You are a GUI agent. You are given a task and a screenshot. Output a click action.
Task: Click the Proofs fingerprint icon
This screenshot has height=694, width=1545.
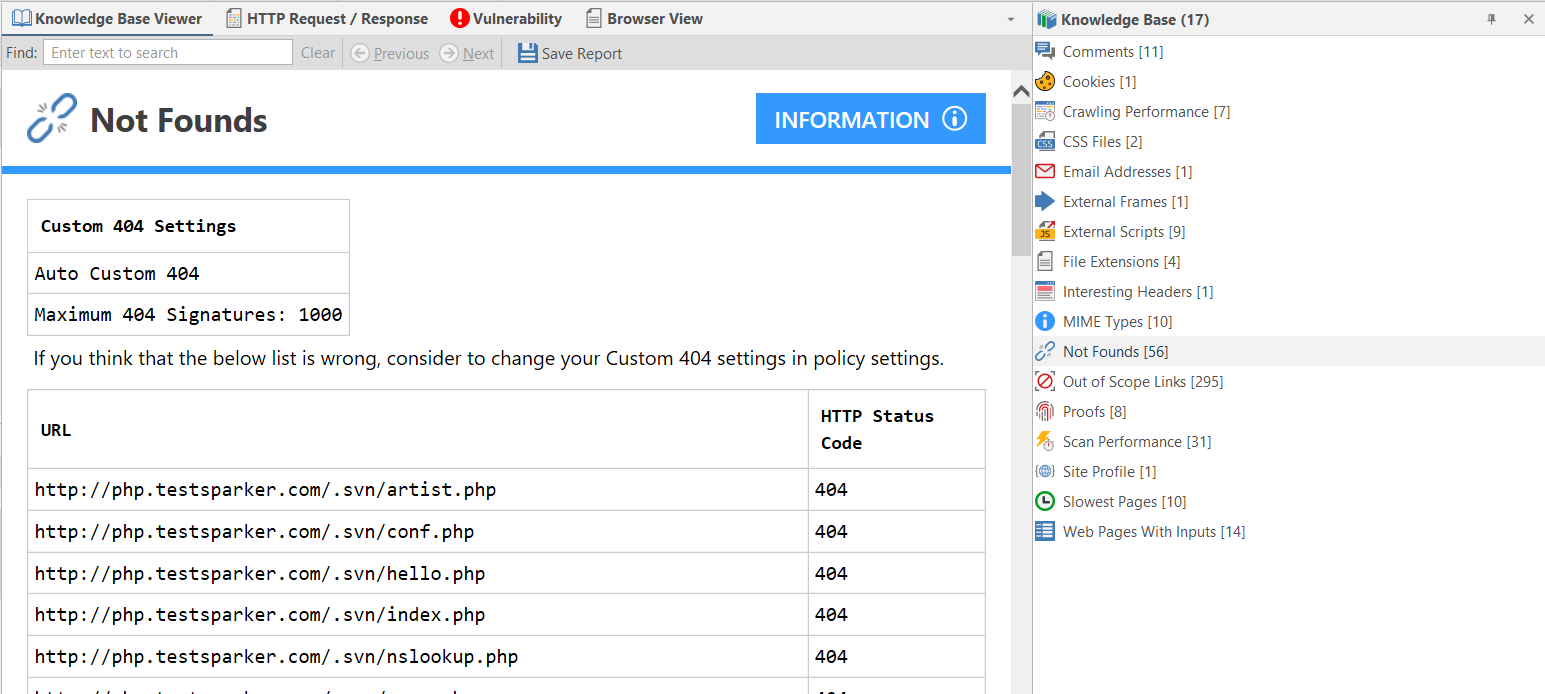pos(1045,411)
